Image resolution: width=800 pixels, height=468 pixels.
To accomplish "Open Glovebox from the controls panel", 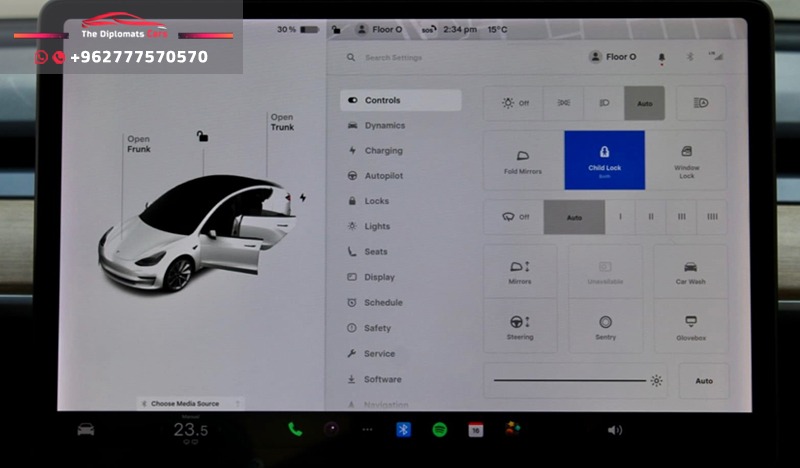I will pyautogui.click(x=690, y=327).
